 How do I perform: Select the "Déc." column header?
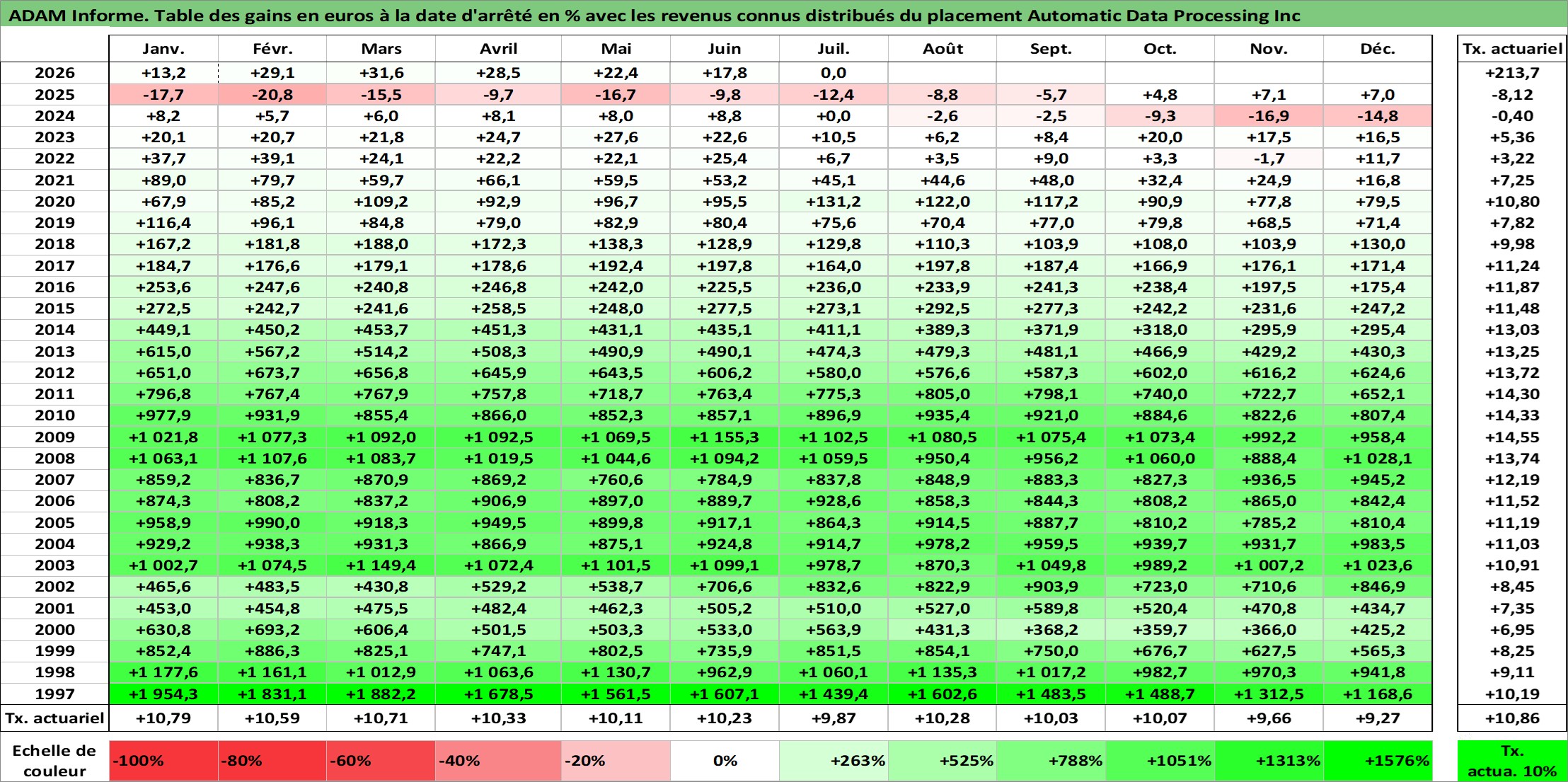tap(1378, 49)
